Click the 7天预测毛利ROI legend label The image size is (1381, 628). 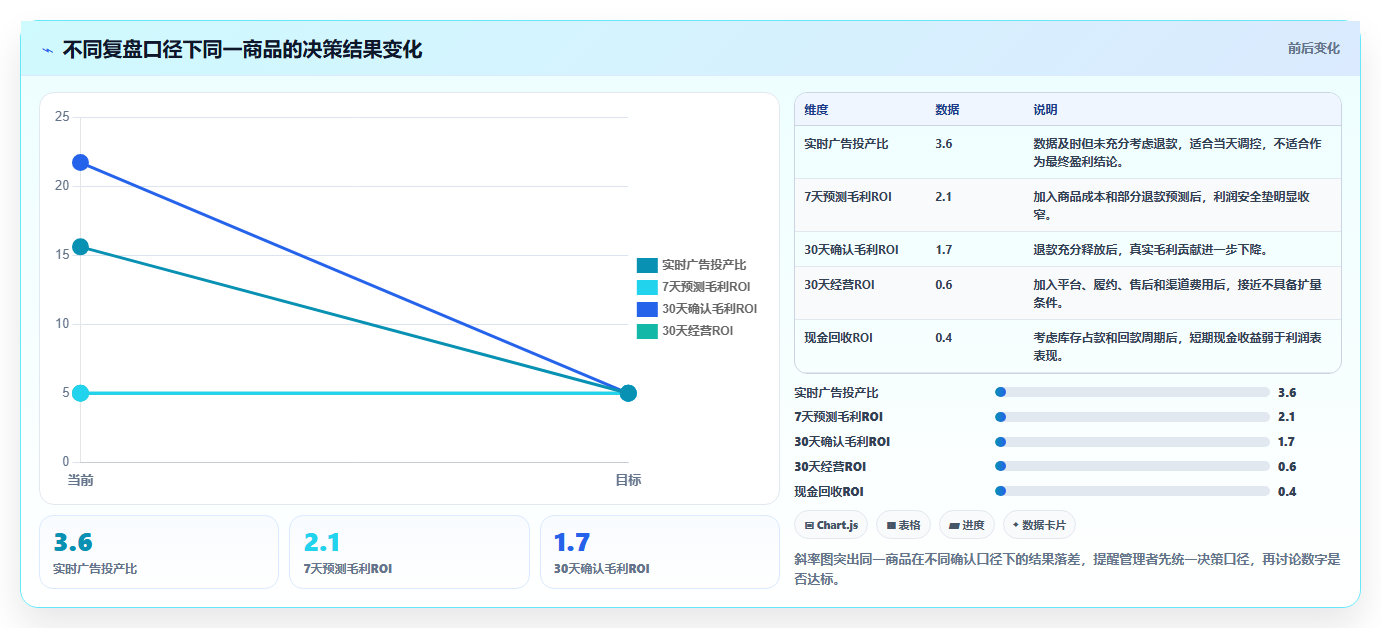point(706,287)
